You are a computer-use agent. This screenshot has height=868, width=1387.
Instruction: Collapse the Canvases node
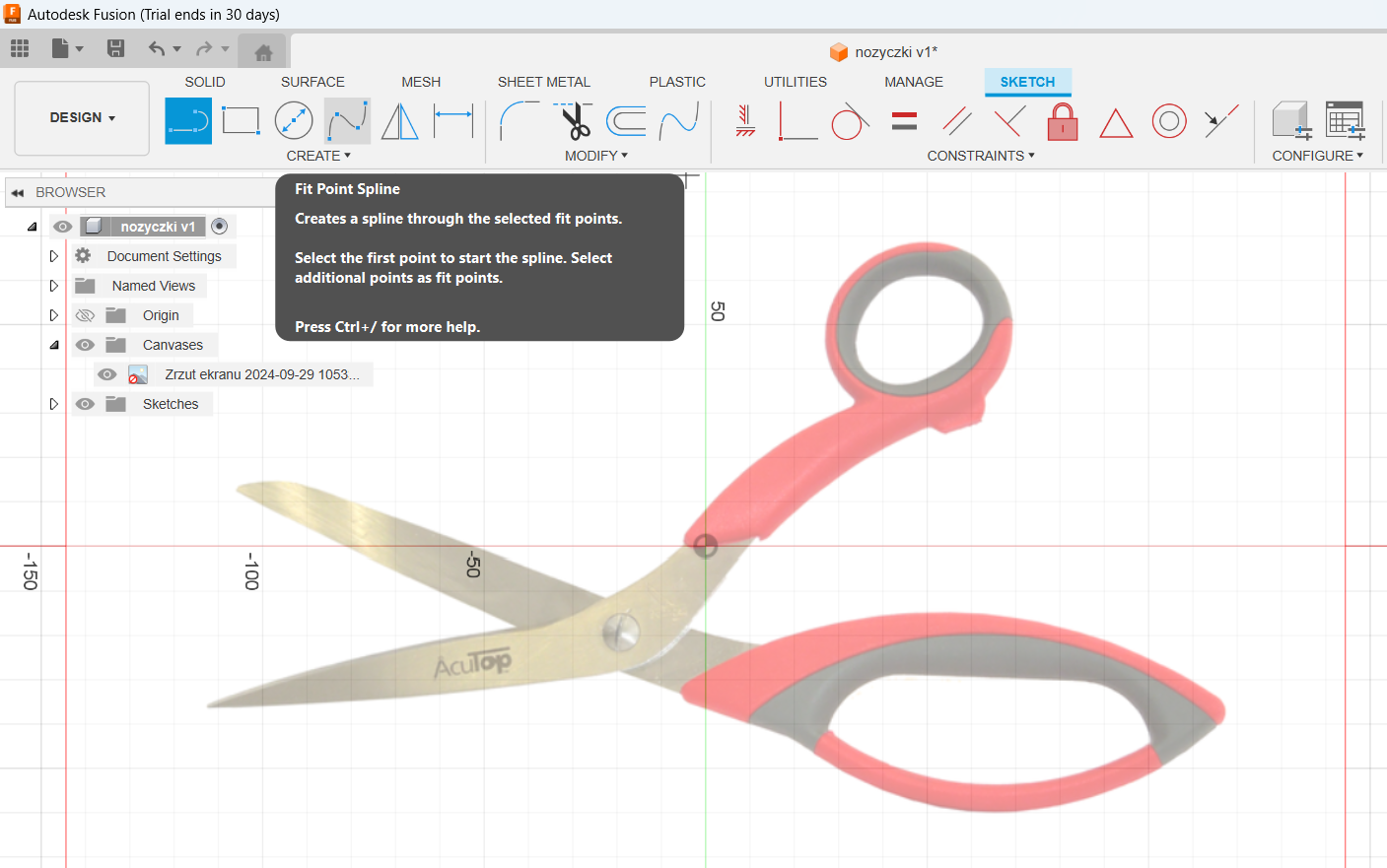(54, 345)
